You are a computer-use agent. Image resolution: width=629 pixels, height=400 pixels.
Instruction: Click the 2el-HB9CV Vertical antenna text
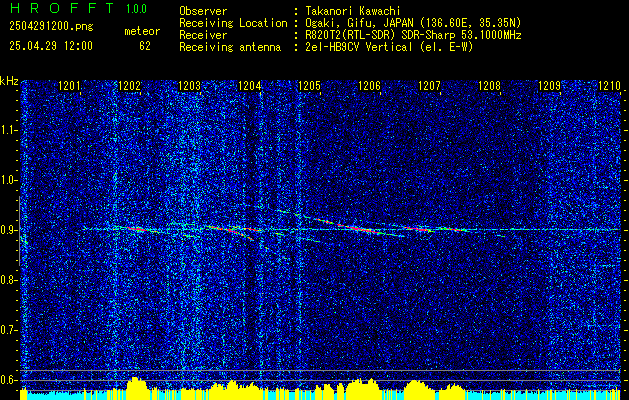pos(389,47)
